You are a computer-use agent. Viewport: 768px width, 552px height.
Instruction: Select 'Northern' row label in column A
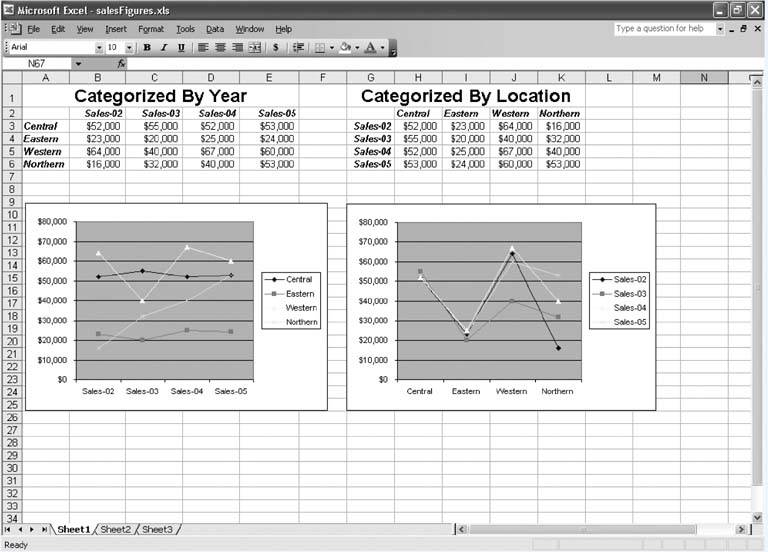(x=46, y=165)
